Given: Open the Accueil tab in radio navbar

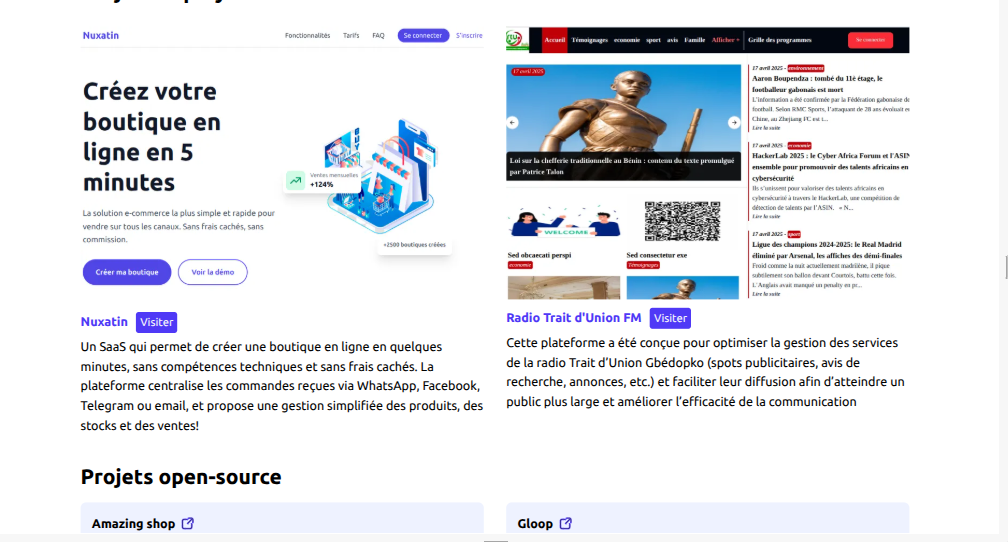Looking at the screenshot, I should (554, 40).
